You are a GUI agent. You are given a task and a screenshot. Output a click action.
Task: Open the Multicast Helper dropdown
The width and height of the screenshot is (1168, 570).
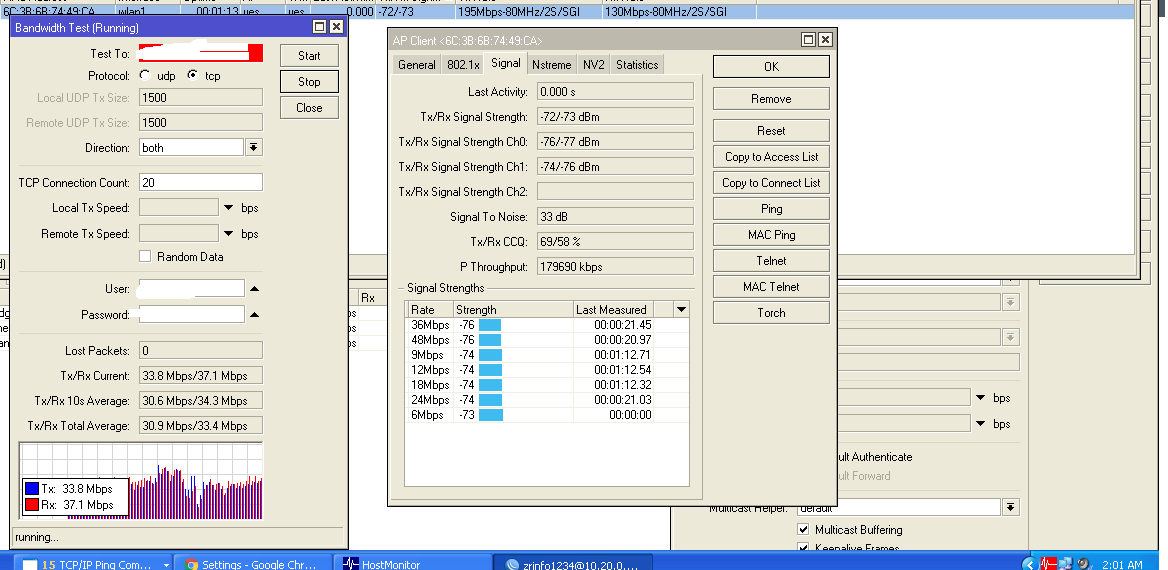[1010, 507]
